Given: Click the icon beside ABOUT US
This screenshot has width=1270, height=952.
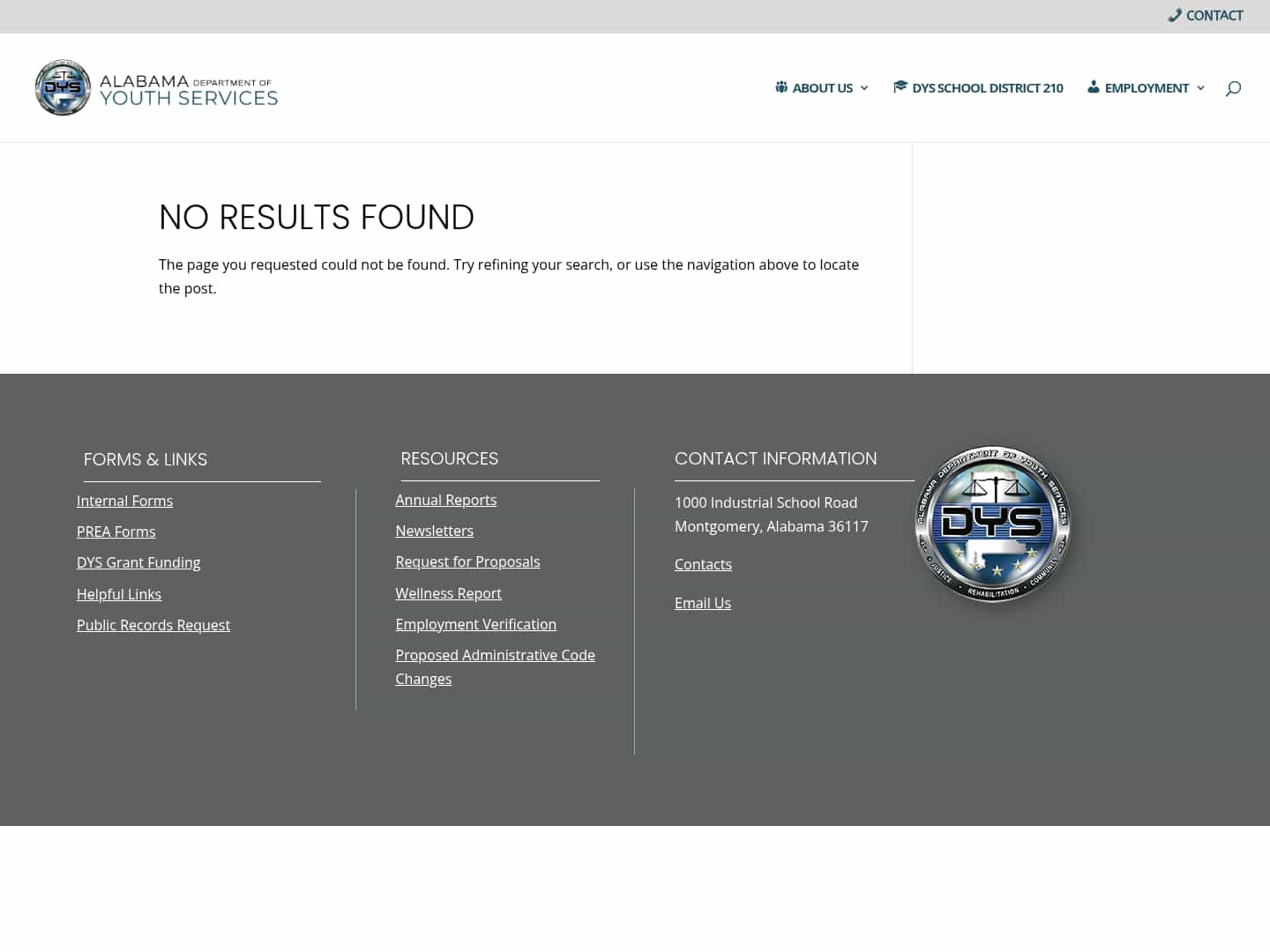Looking at the screenshot, I should coord(781,87).
